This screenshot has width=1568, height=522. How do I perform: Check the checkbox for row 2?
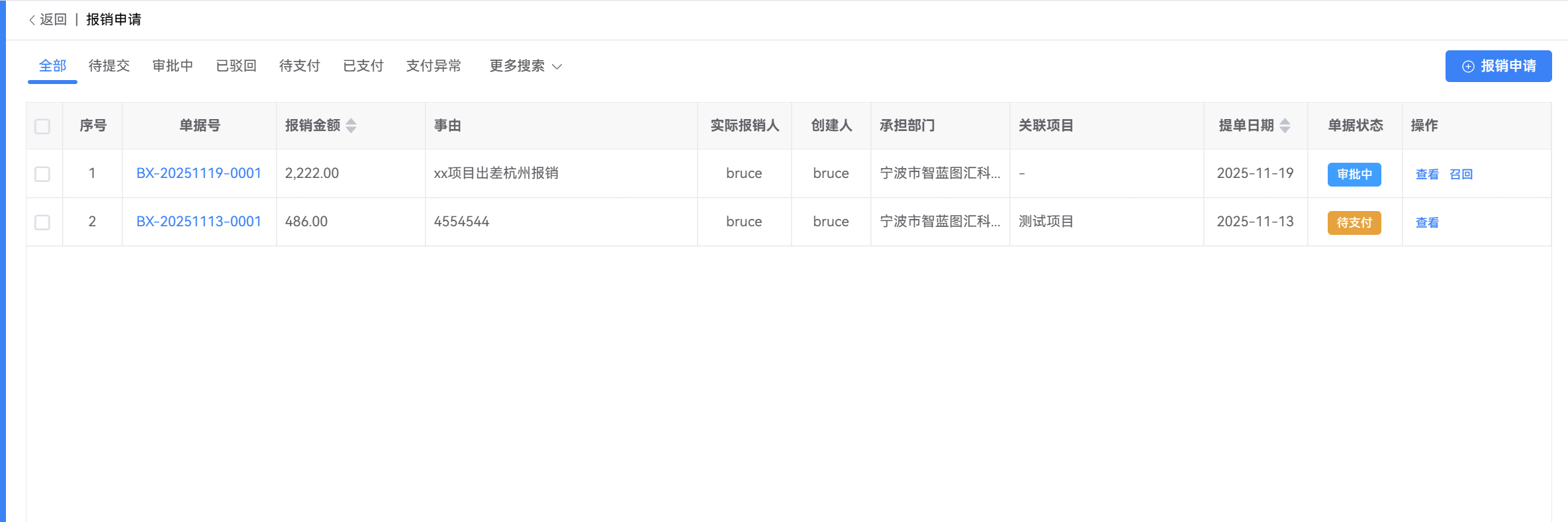point(42,222)
